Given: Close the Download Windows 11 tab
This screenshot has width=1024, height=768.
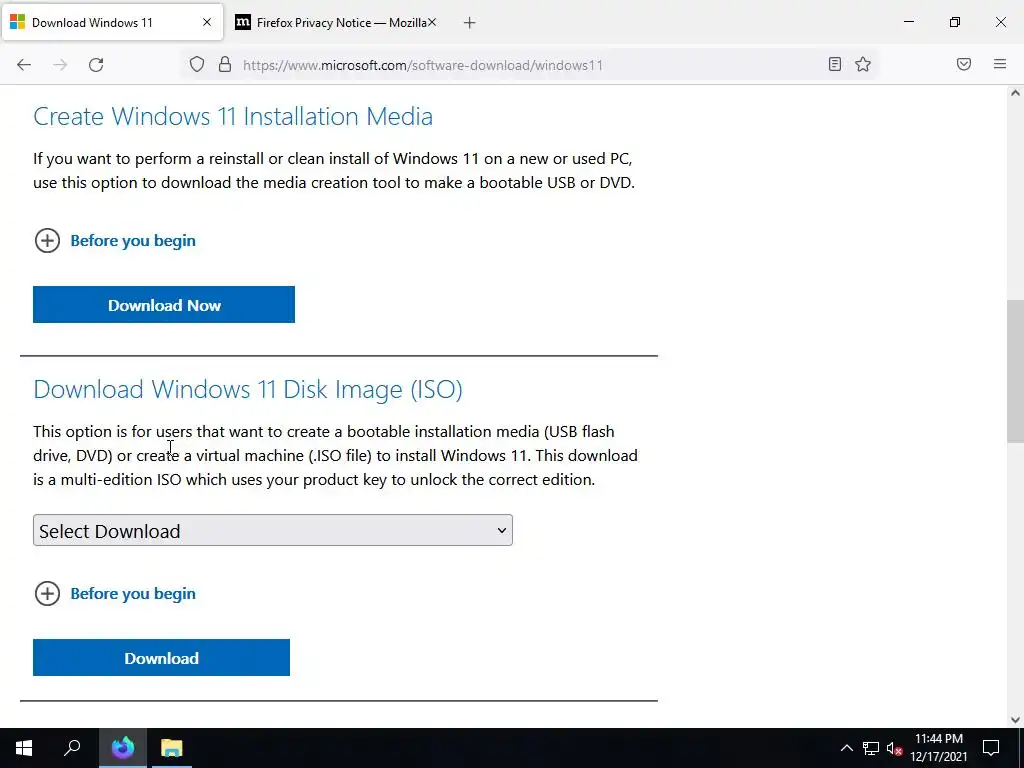Looking at the screenshot, I should [x=207, y=22].
